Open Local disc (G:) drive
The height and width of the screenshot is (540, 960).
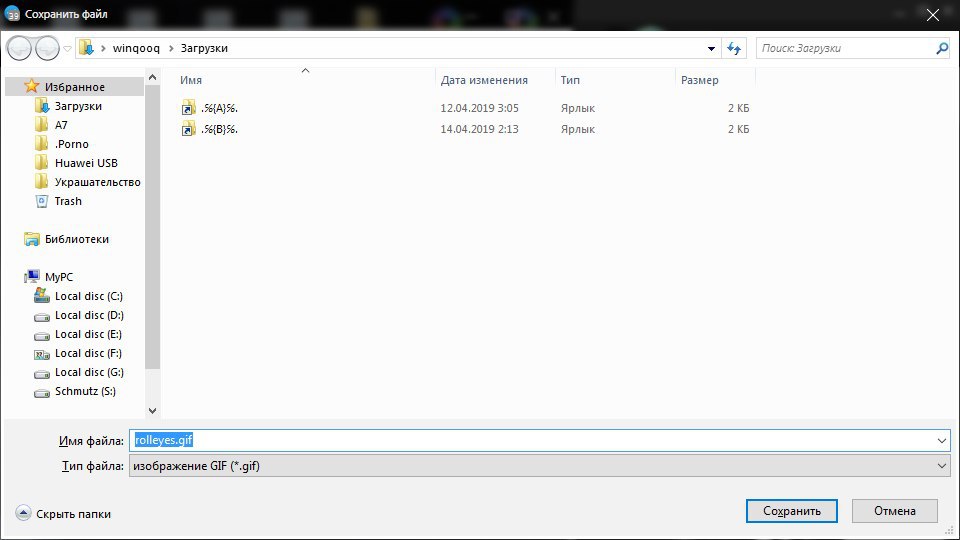(89, 372)
